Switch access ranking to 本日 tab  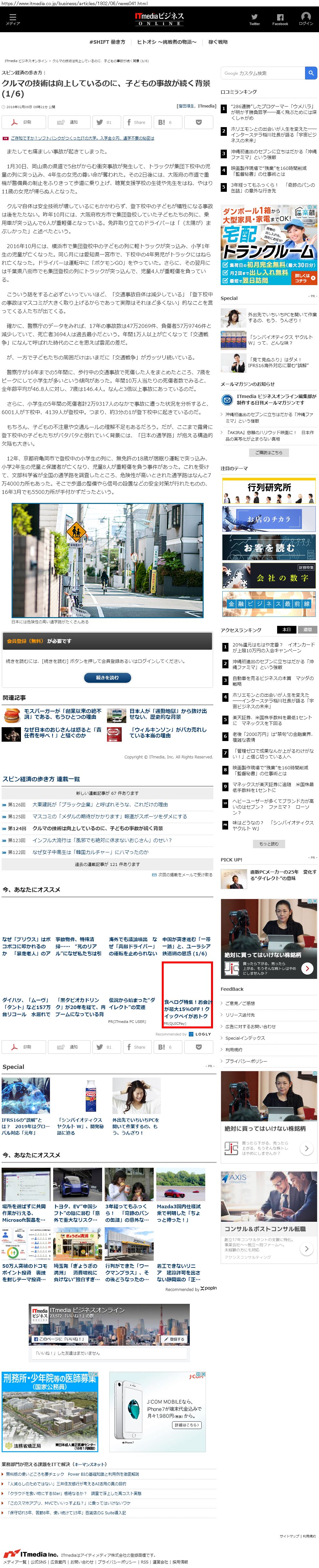287,629
